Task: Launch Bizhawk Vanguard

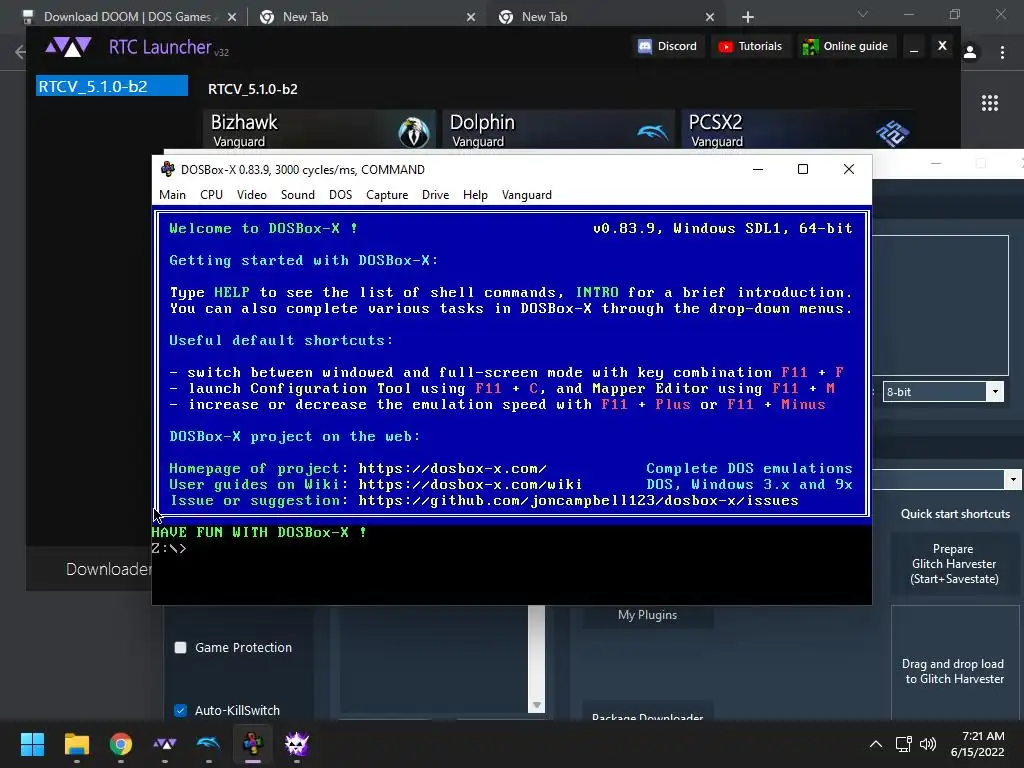Action: (319, 131)
